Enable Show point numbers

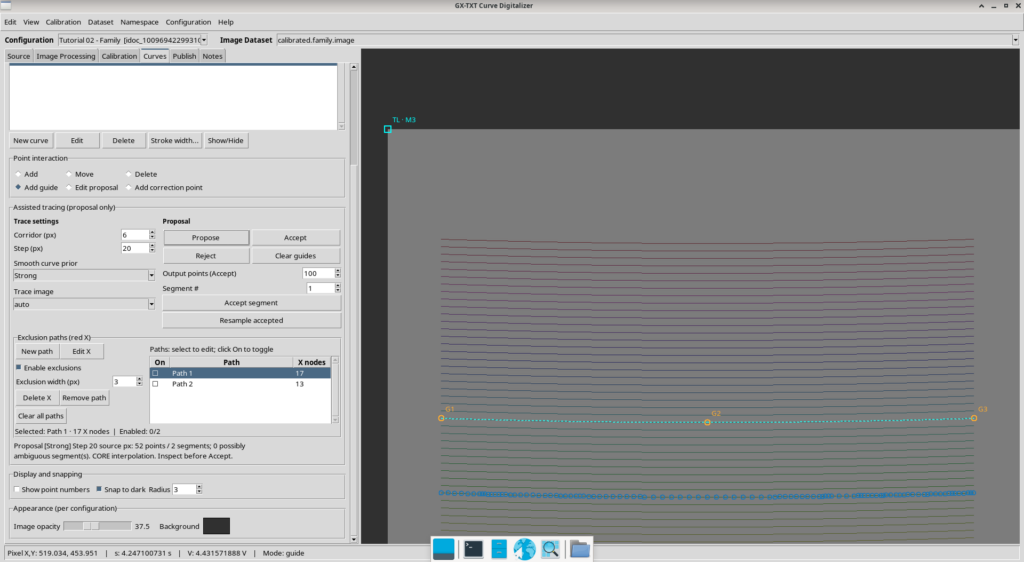(x=17, y=489)
